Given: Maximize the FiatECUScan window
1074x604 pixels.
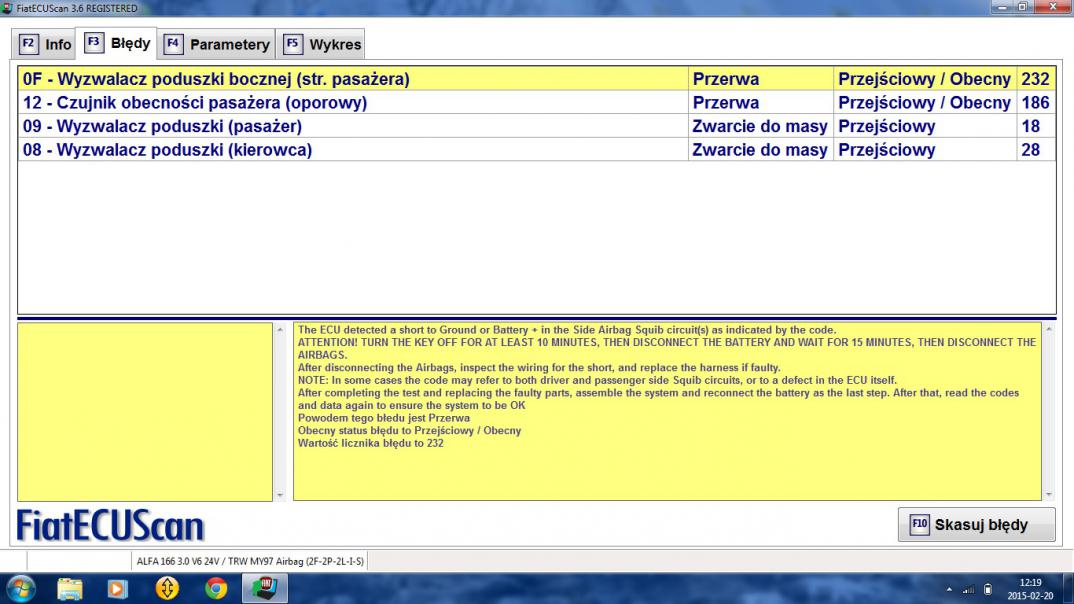Looking at the screenshot, I should coord(1023,7).
